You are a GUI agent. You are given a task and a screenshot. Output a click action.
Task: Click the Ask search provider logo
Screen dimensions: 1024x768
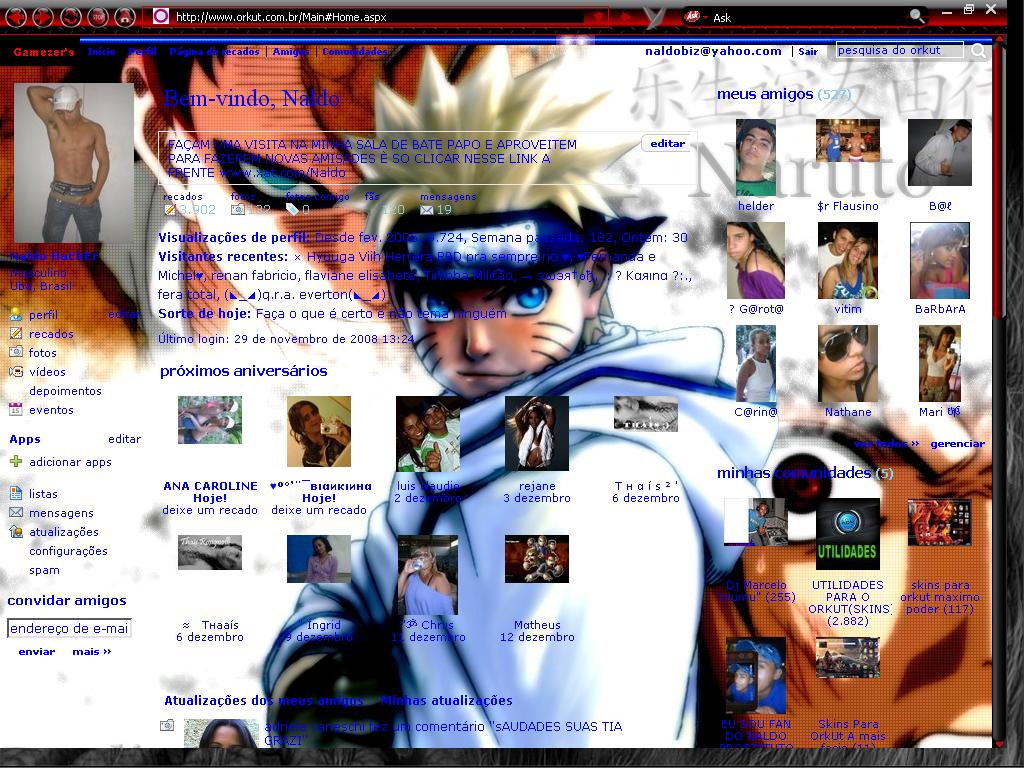click(x=692, y=16)
